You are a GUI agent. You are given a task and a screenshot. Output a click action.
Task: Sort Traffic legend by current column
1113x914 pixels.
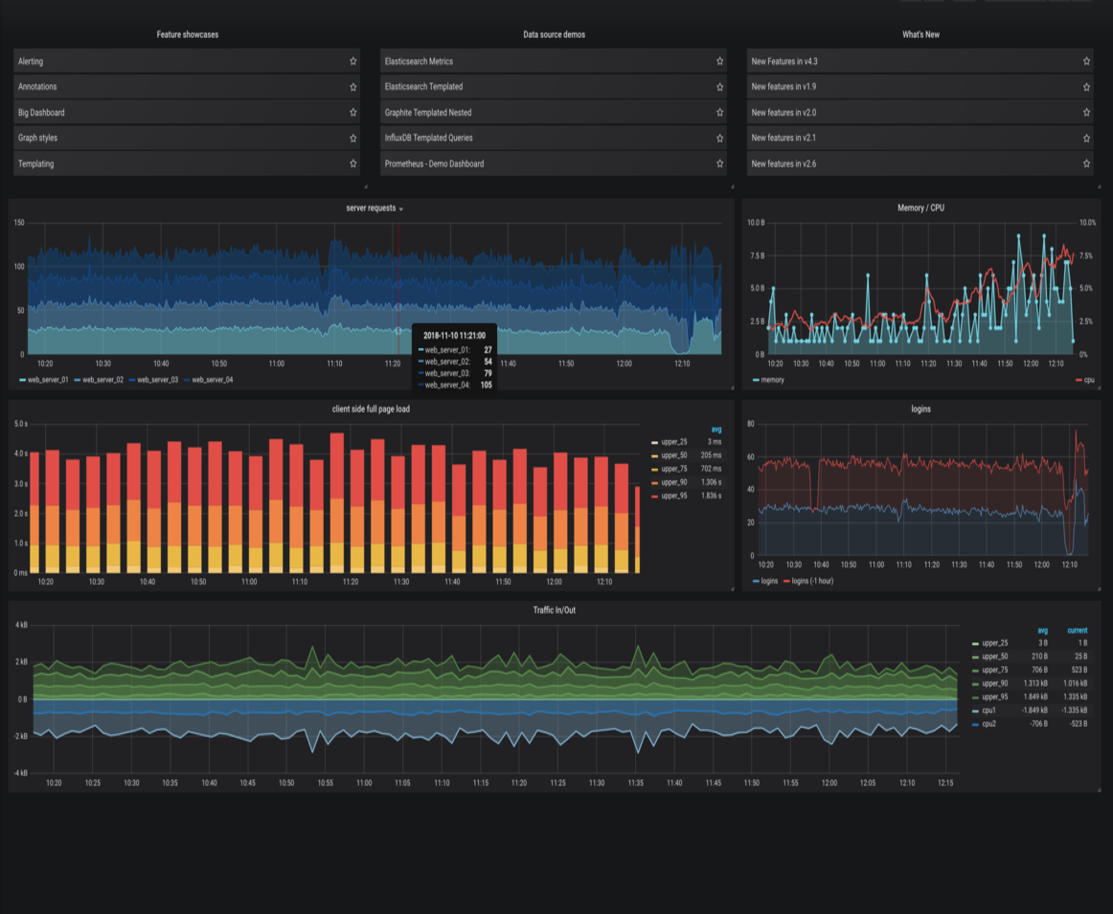coord(1076,630)
